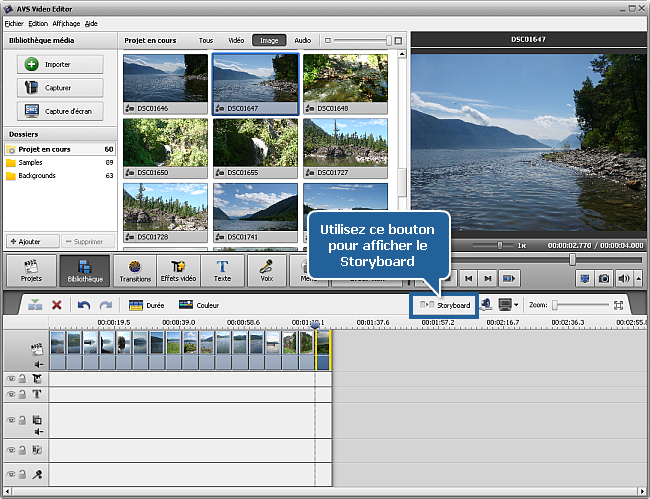Open the Transitions panel
The width and height of the screenshot is (650, 499).
pos(133,270)
